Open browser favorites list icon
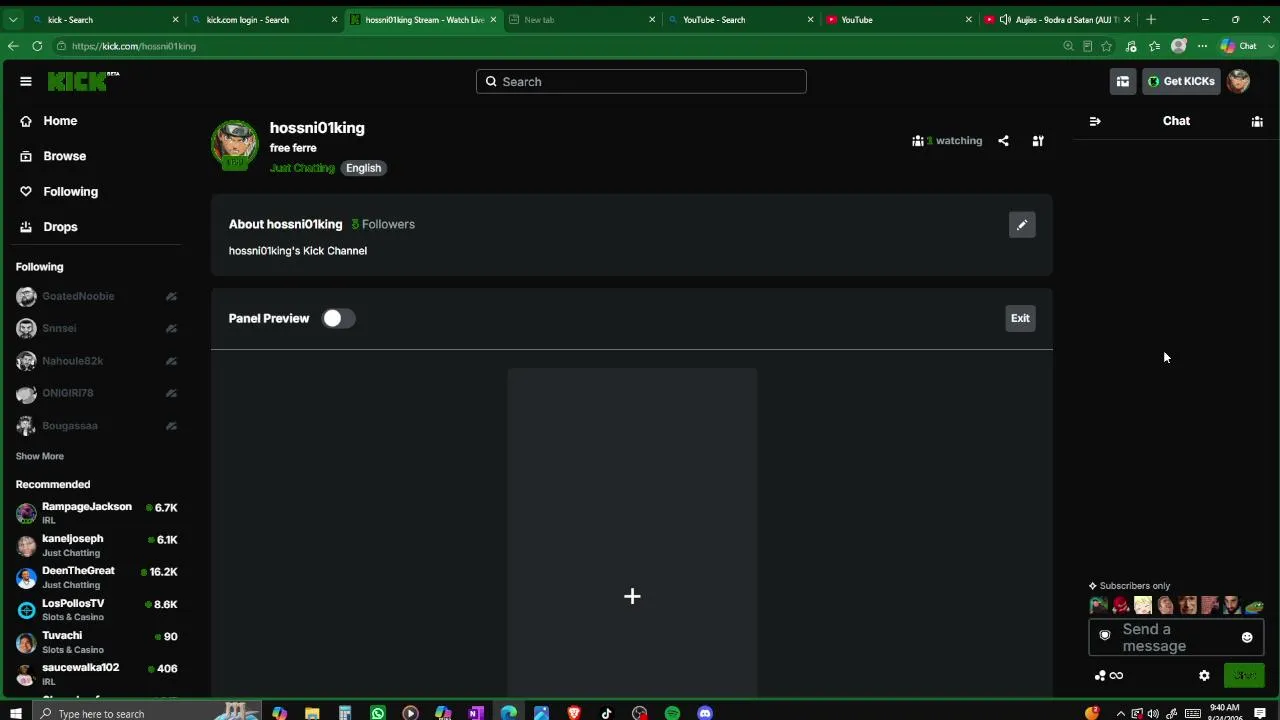Image resolution: width=1280 pixels, height=720 pixels. coord(1155,46)
